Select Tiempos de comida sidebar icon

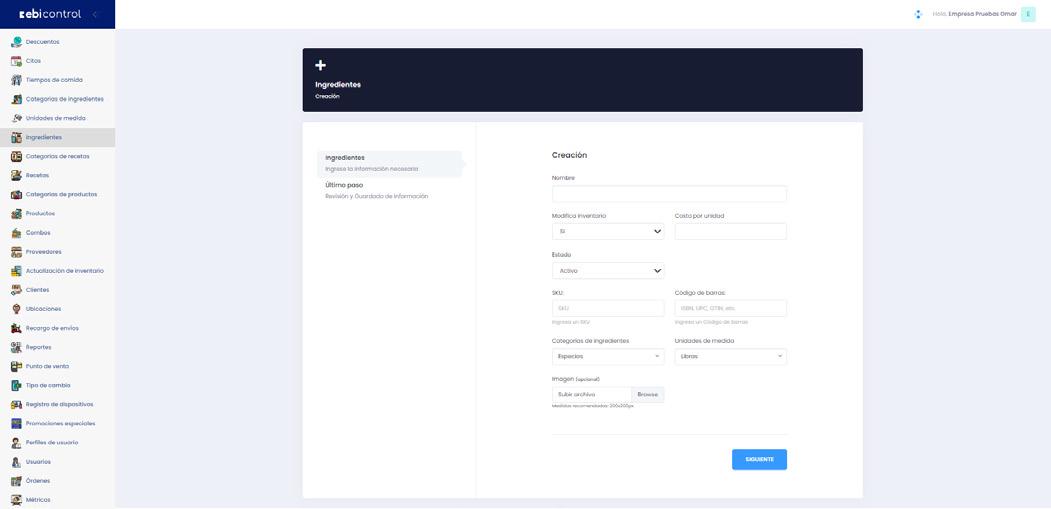click(x=17, y=80)
